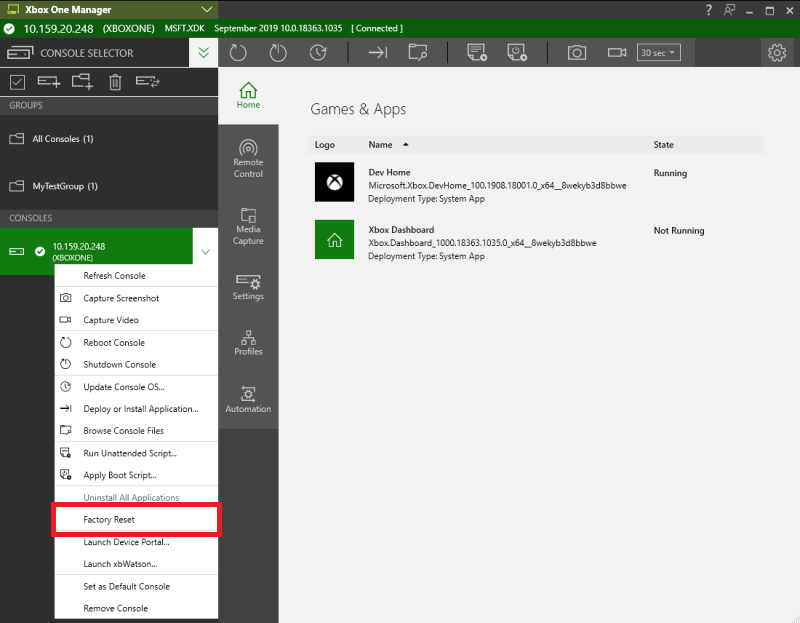This screenshot has width=800, height=623.
Task: Open the Profiles tab
Action: [248, 342]
